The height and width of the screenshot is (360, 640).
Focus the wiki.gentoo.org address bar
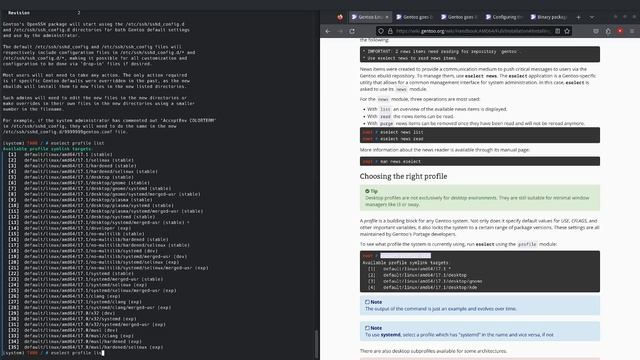click(x=473, y=31)
